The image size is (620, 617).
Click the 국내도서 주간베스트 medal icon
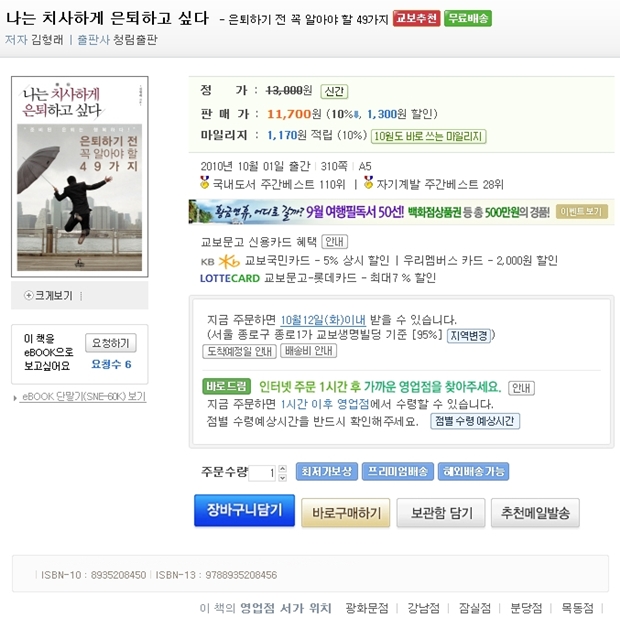click(x=204, y=183)
